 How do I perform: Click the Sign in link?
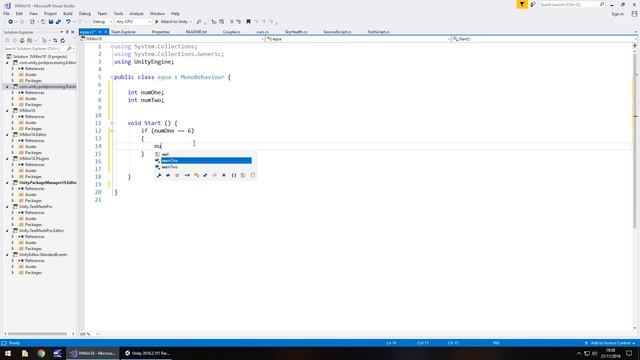(x=618, y=14)
